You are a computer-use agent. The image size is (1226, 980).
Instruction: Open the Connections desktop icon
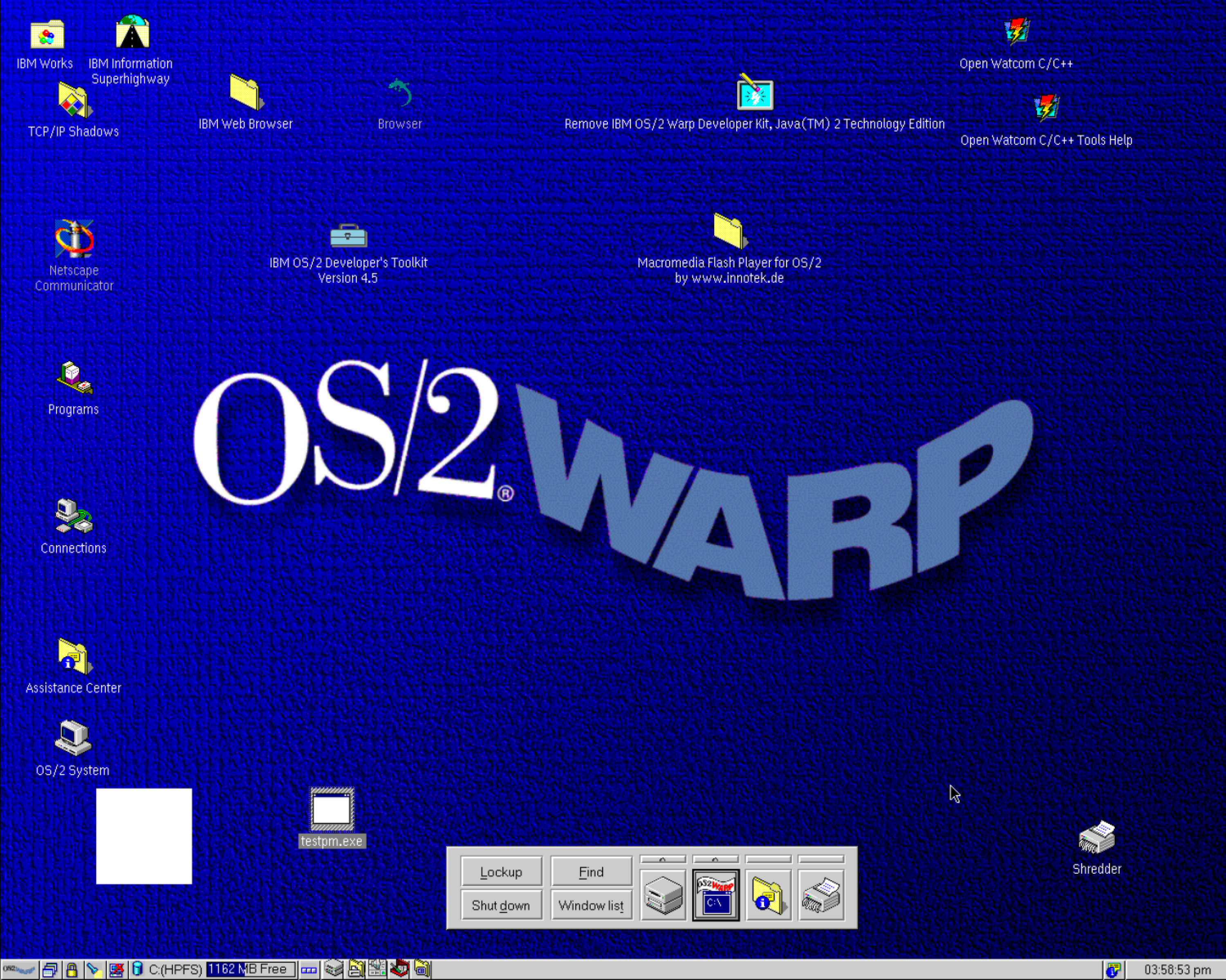(74, 516)
